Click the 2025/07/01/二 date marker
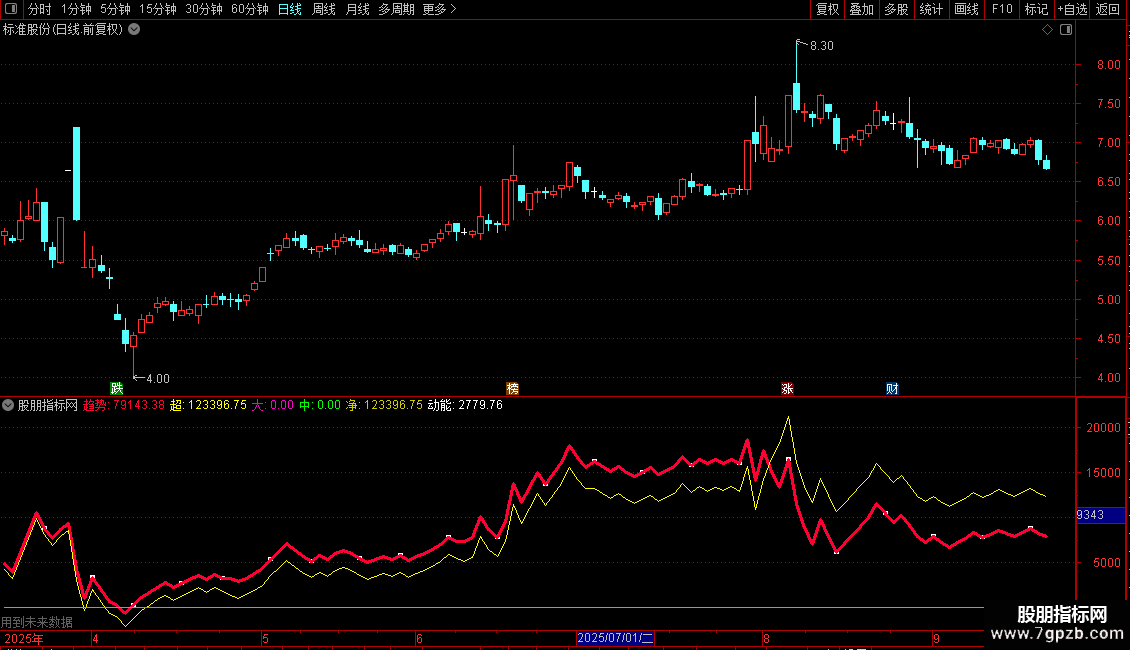 [x=615, y=638]
